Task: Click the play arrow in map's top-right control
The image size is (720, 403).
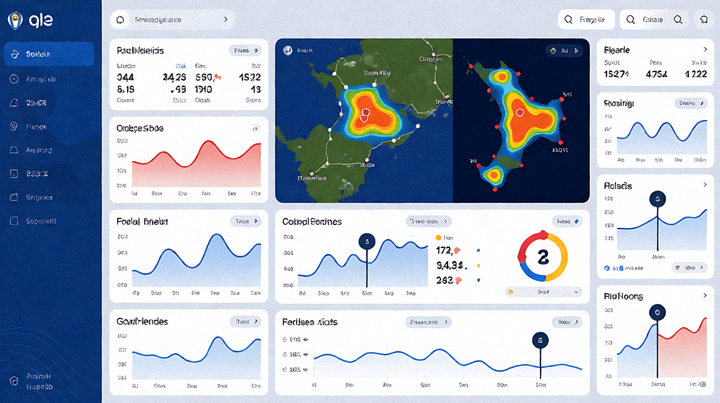Action: (577, 50)
